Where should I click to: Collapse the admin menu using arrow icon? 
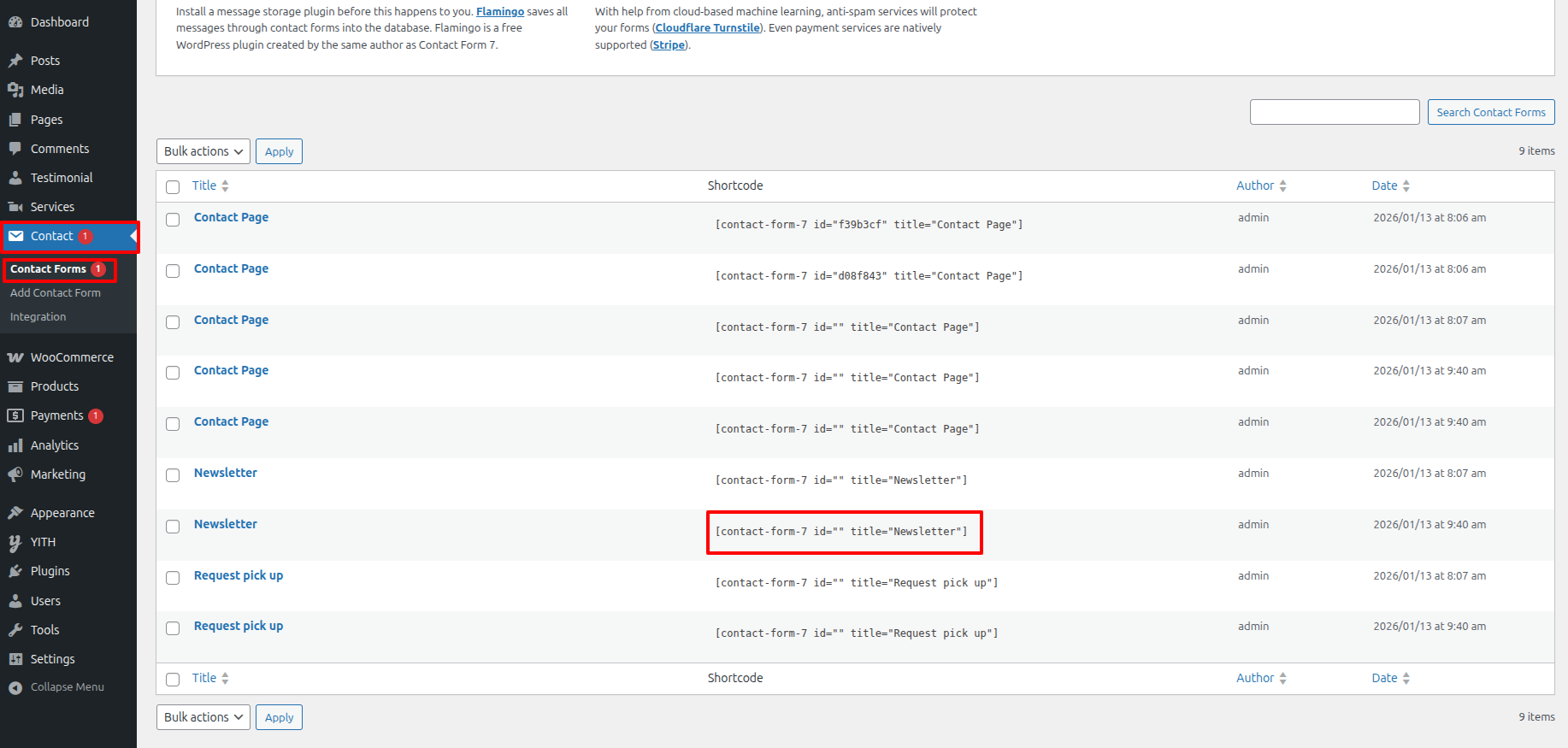pyautogui.click(x=15, y=687)
